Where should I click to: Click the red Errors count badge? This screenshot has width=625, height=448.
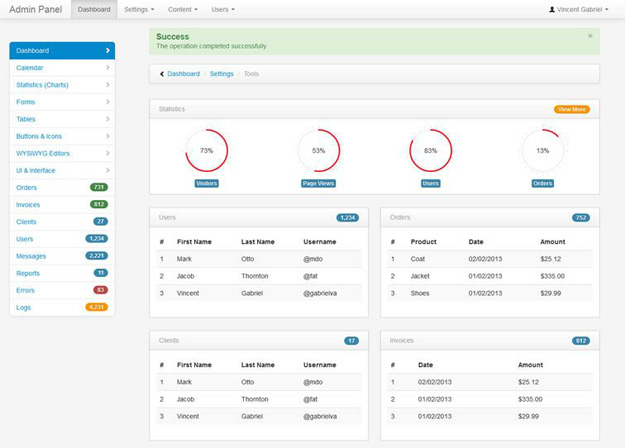coord(100,290)
